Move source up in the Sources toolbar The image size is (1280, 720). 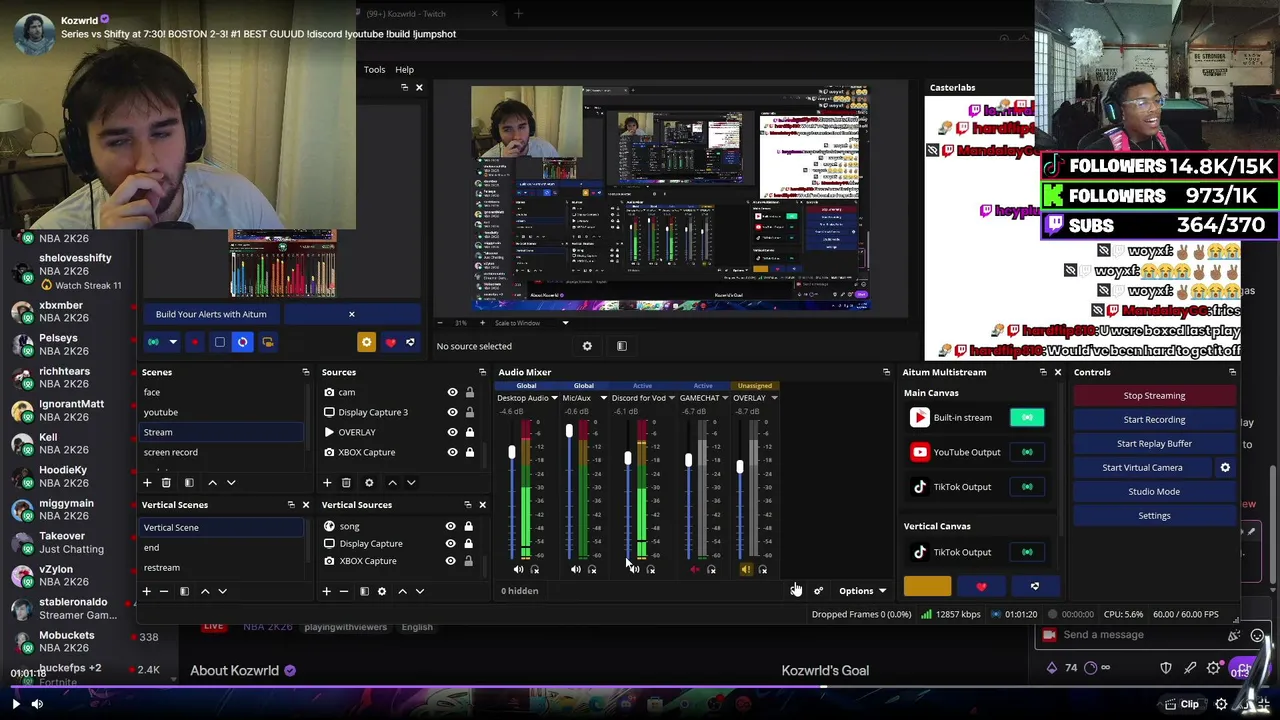(x=392, y=483)
